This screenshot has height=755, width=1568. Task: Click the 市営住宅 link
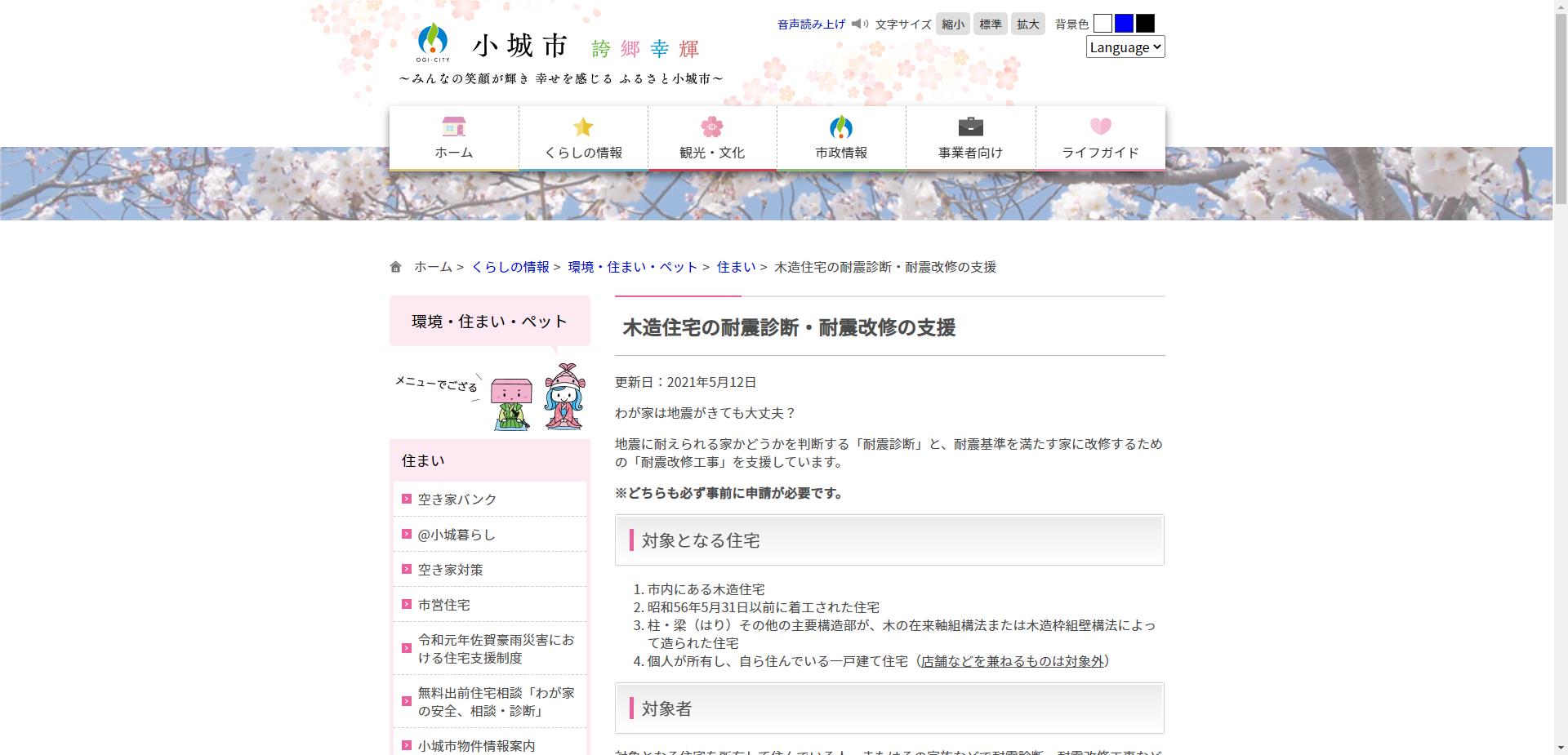point(443,605)
